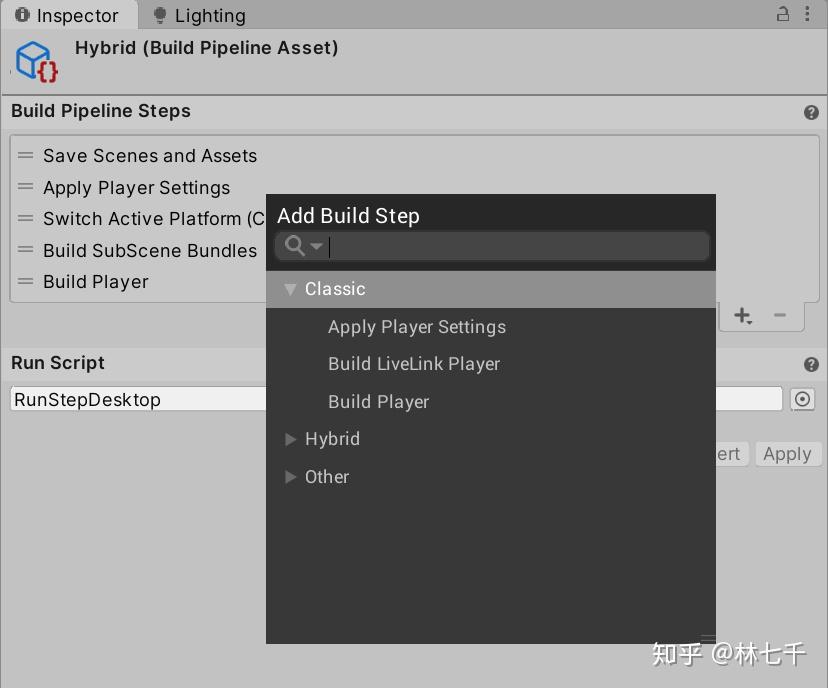
Task: Toggle the Inspector lock icon
Action: 783,15
